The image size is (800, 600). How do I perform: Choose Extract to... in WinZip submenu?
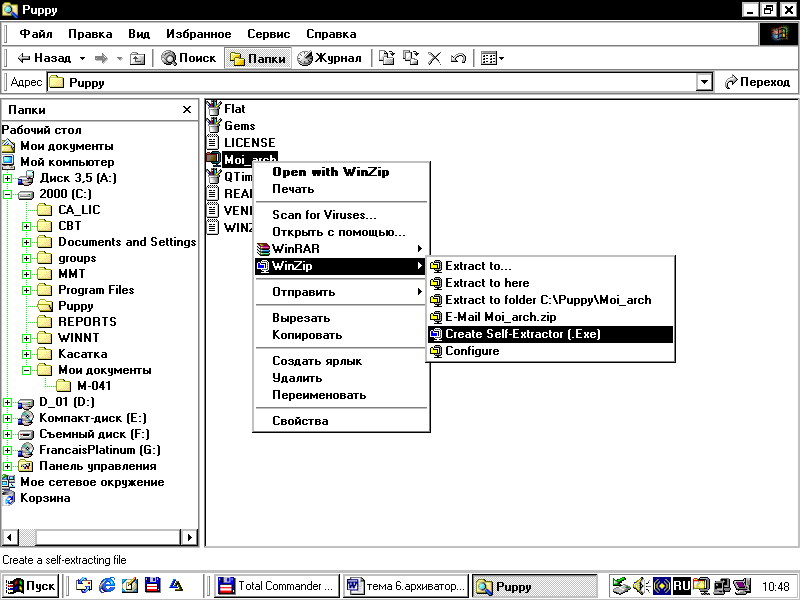[551, 266]
